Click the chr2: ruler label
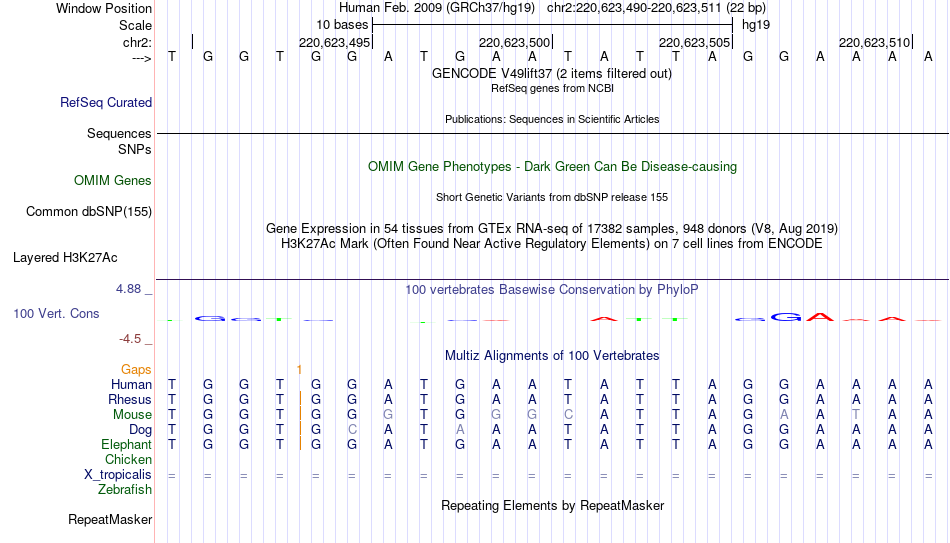 point(137,42)
